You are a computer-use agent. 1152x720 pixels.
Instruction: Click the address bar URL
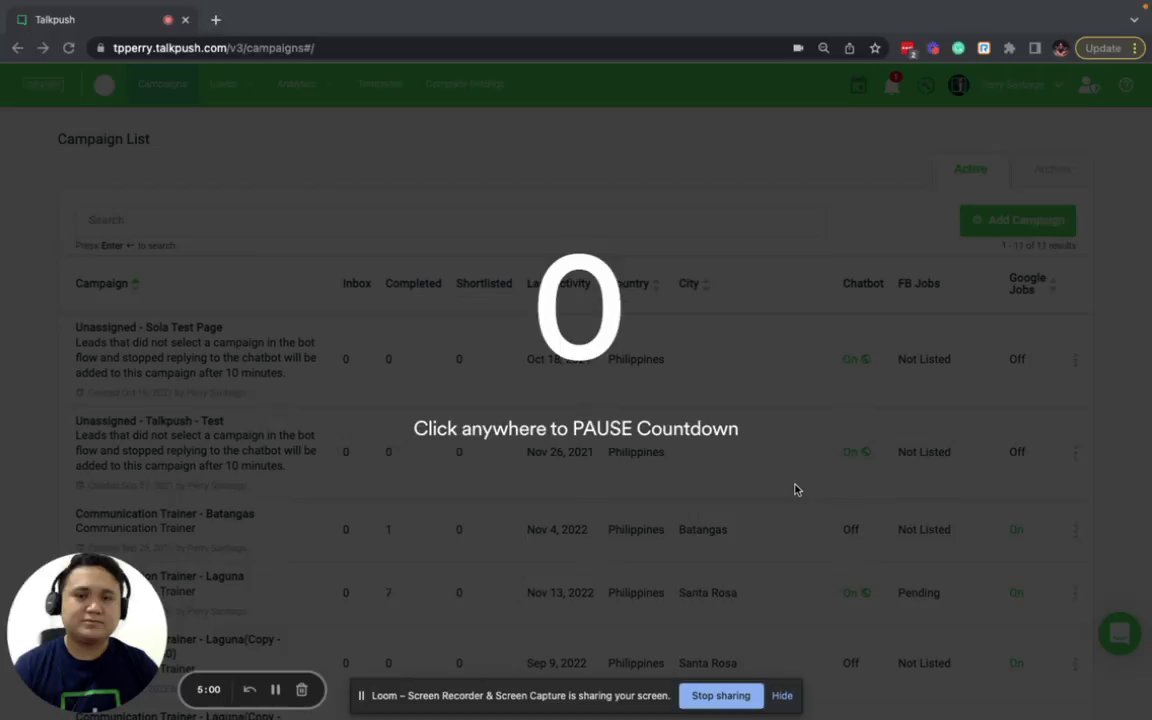coord(214,48)
